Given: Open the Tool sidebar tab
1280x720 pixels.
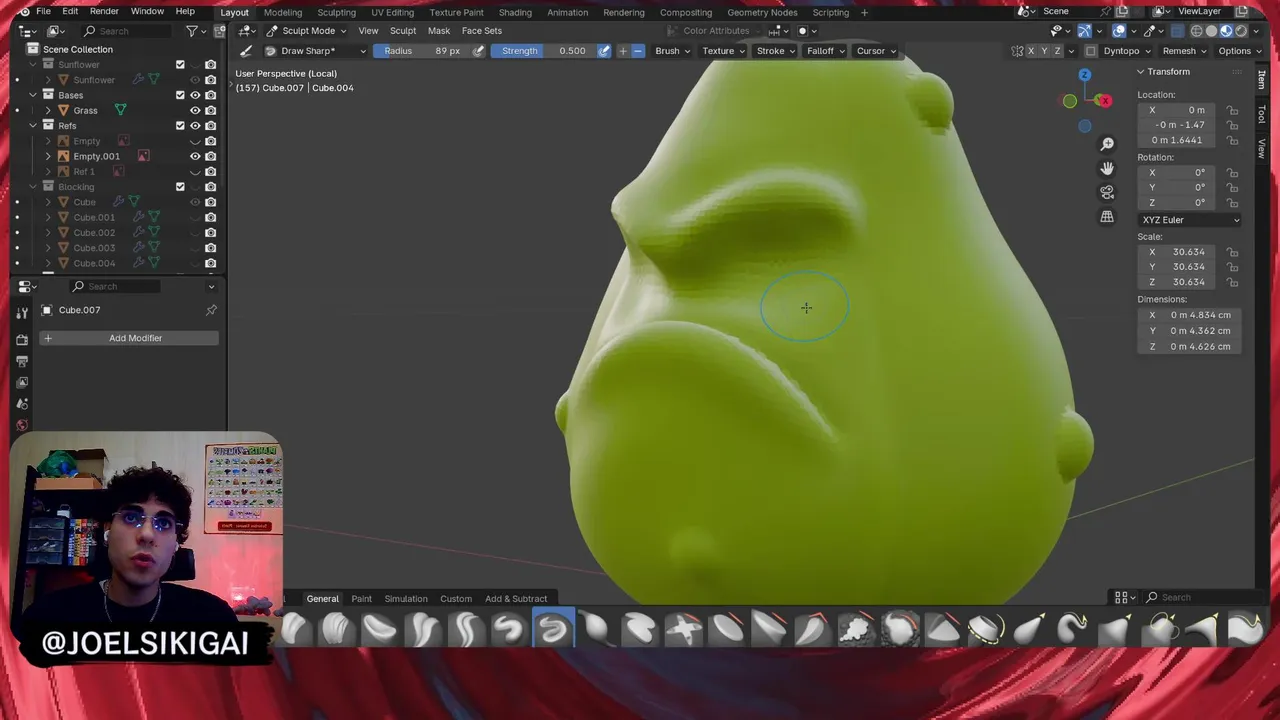Looking at the screenshot, I should click(x=1262, y=114).
